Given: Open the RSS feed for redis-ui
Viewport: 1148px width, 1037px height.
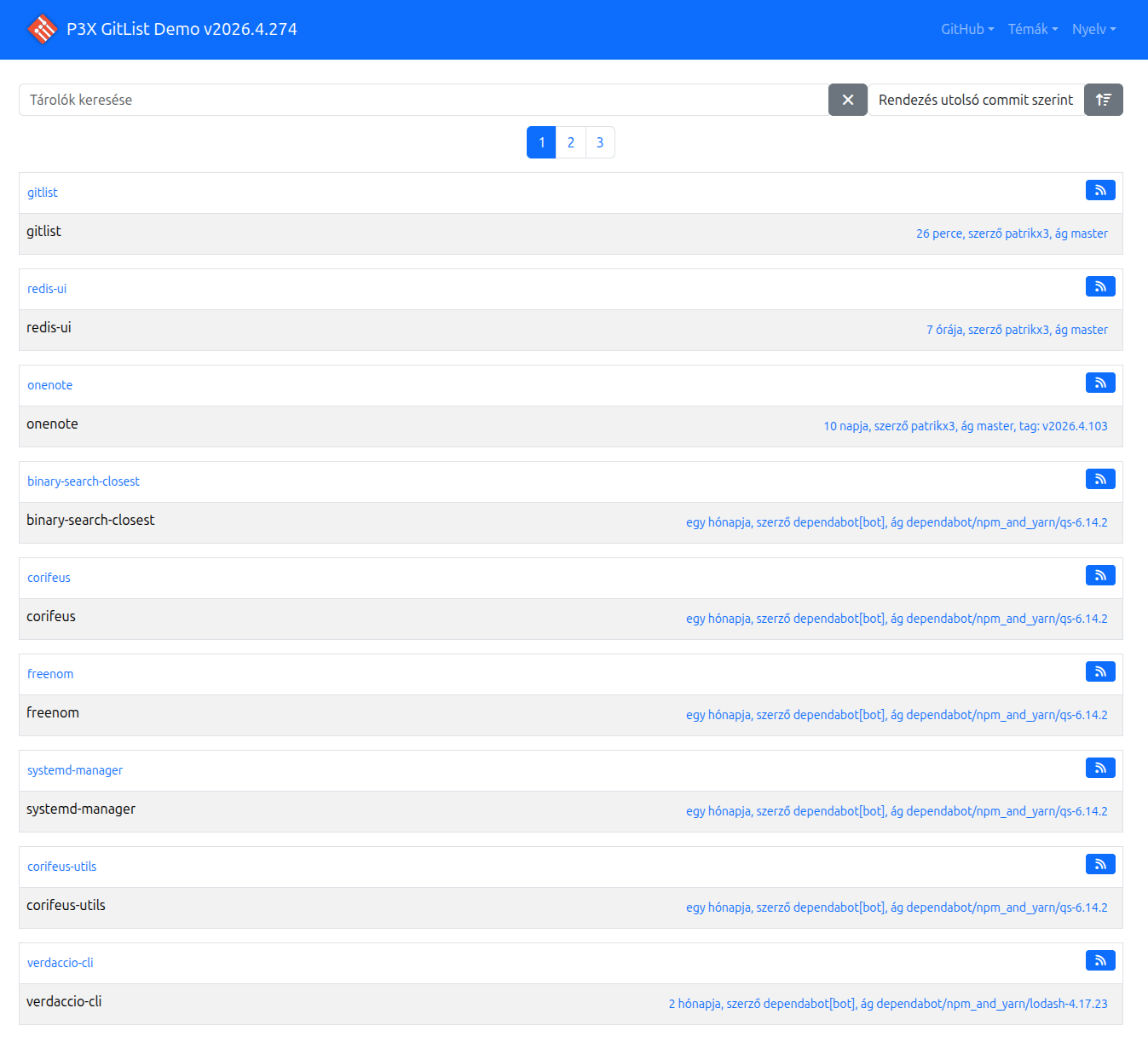Looking at the screenshot, I should (x=1100, y=286).
